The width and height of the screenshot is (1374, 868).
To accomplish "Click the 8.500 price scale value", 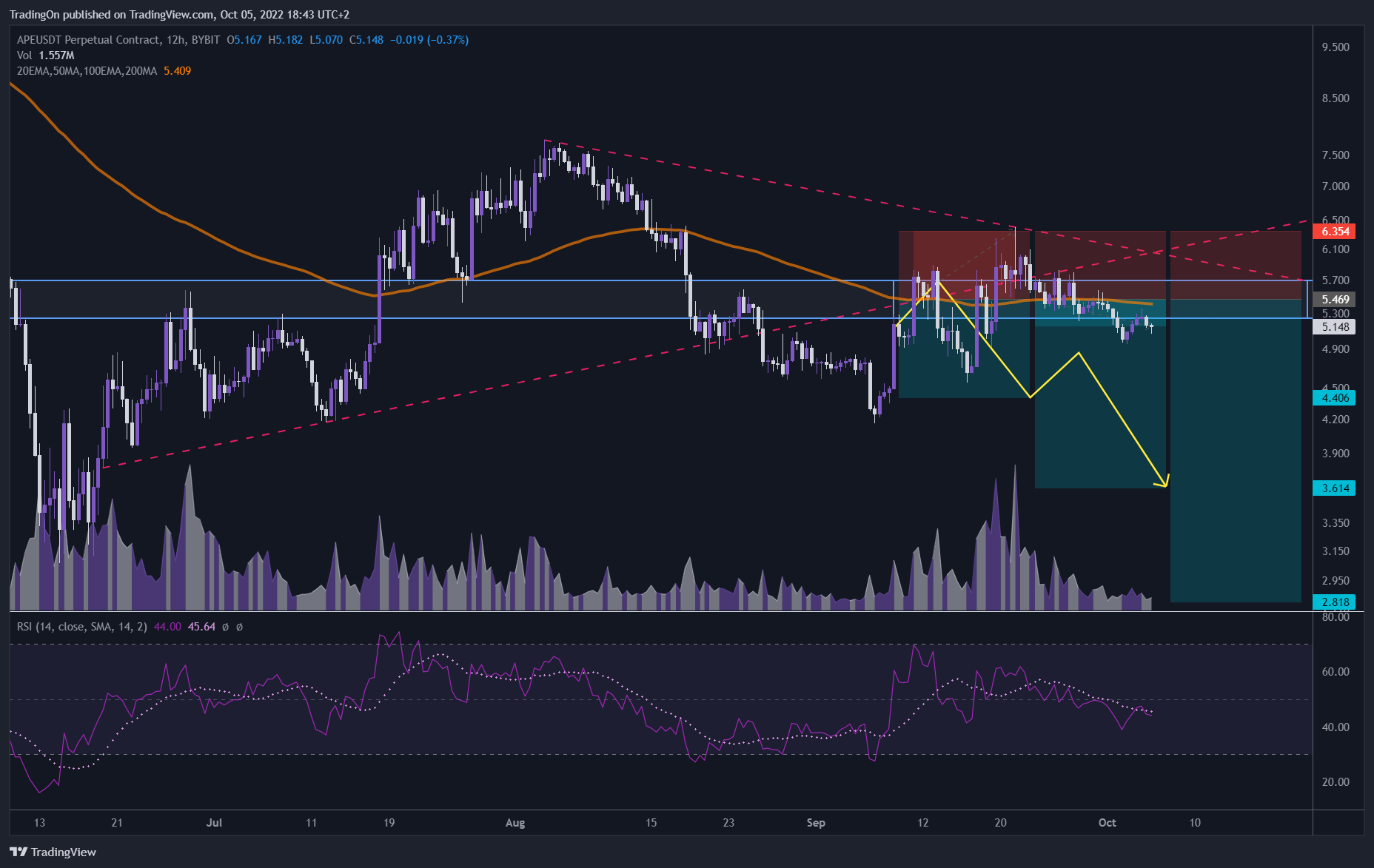I will pos(1336,98).
